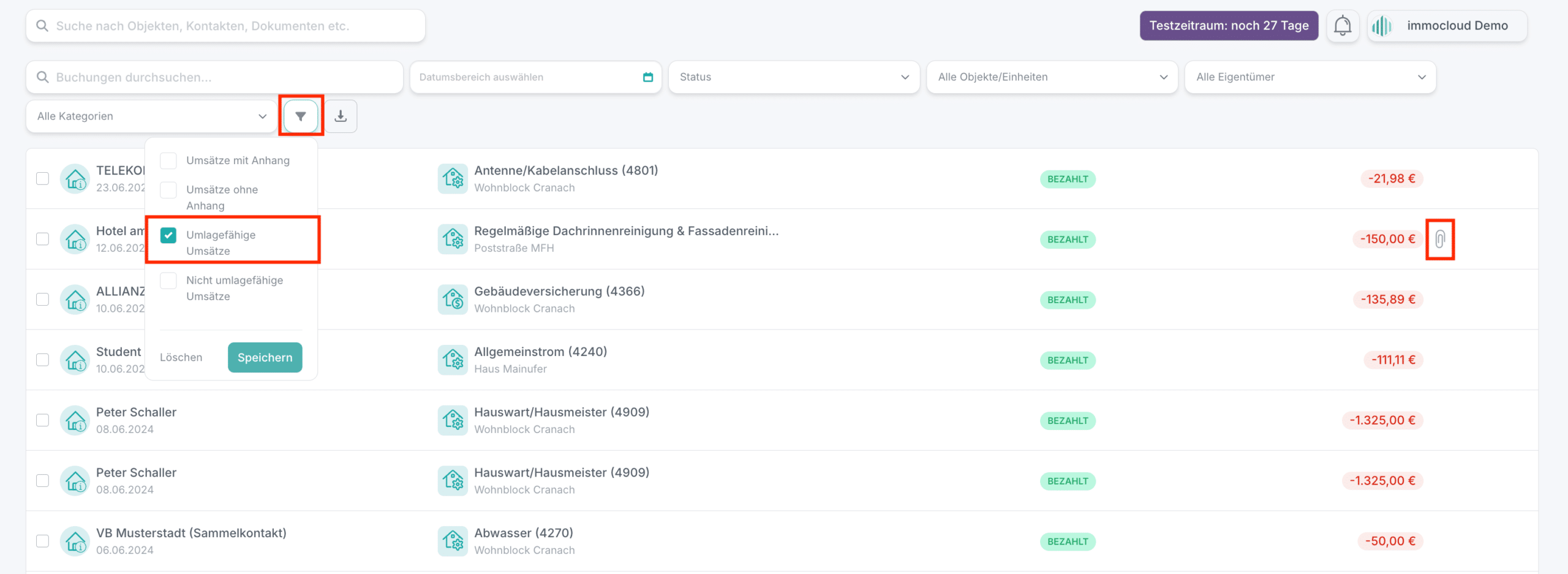
Task: Click the house icon on the TELEKOM row
Action: point(75,179)
